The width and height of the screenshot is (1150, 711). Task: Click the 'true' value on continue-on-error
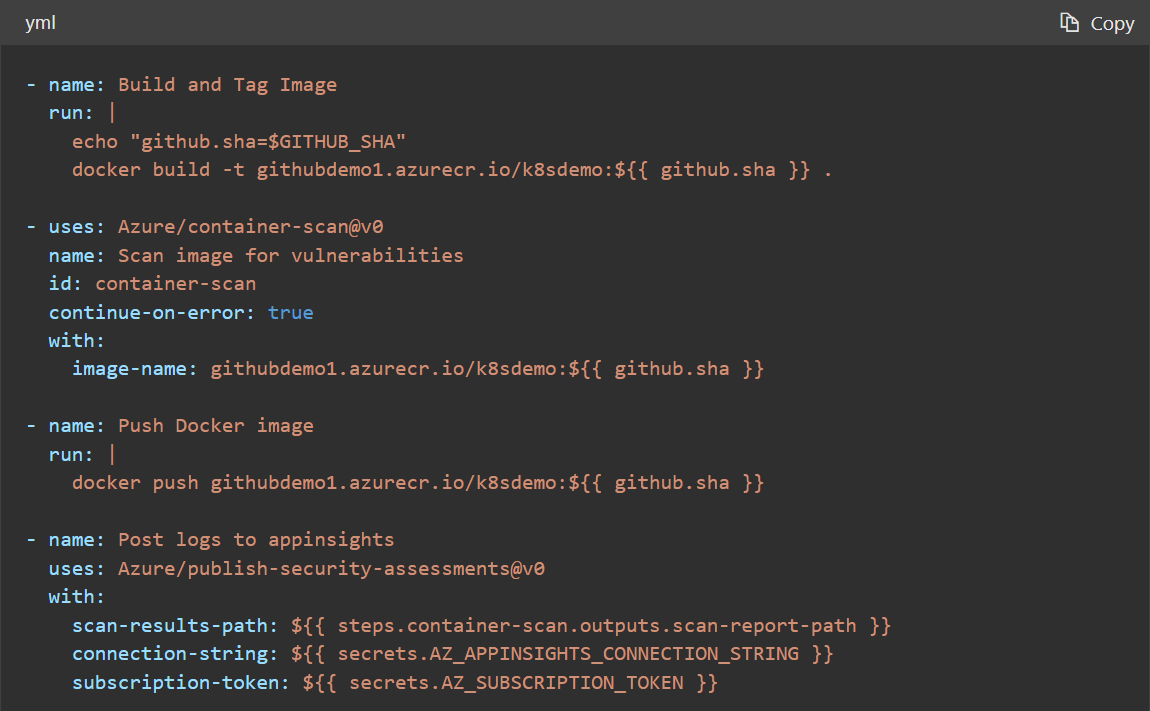(290, 312)
